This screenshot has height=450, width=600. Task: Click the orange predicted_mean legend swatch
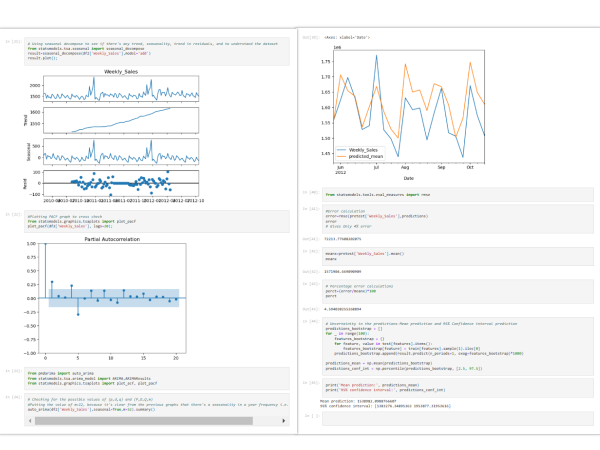[x=342, y=156]
